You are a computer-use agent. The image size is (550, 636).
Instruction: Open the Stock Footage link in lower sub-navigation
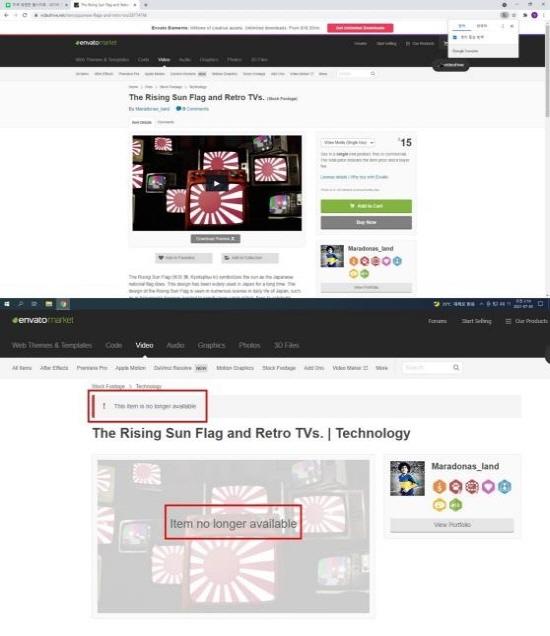(x=279, y=368)
